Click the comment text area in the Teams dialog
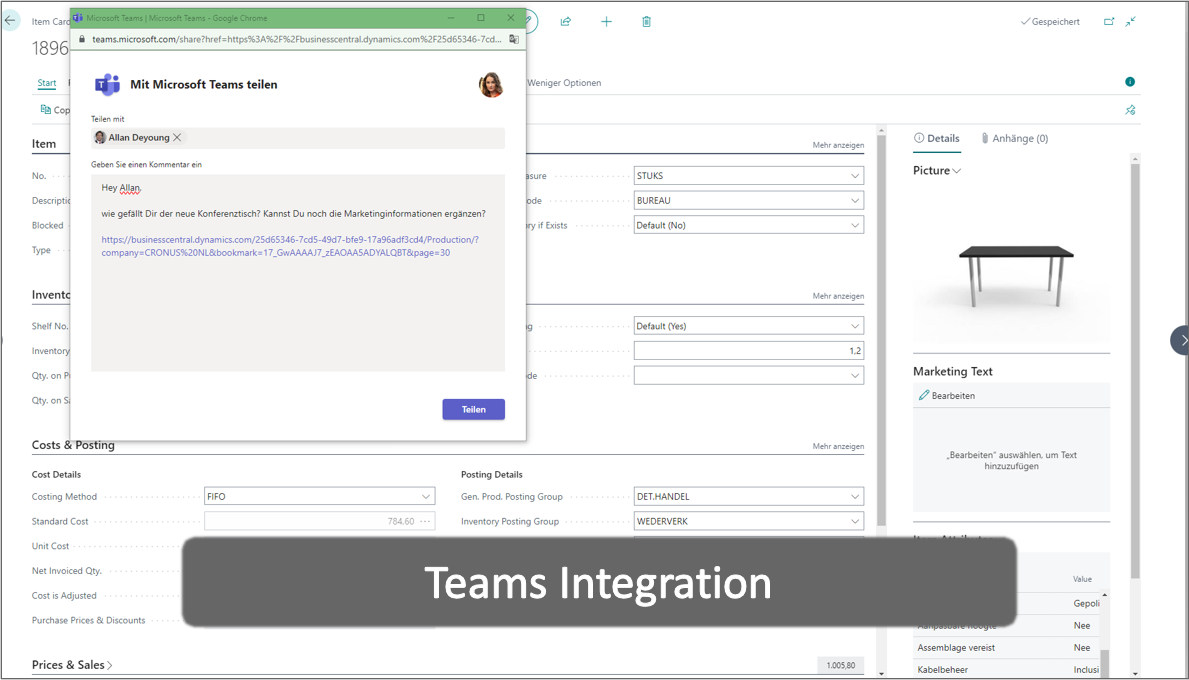The image size is (1189, 680). point(298,273)
